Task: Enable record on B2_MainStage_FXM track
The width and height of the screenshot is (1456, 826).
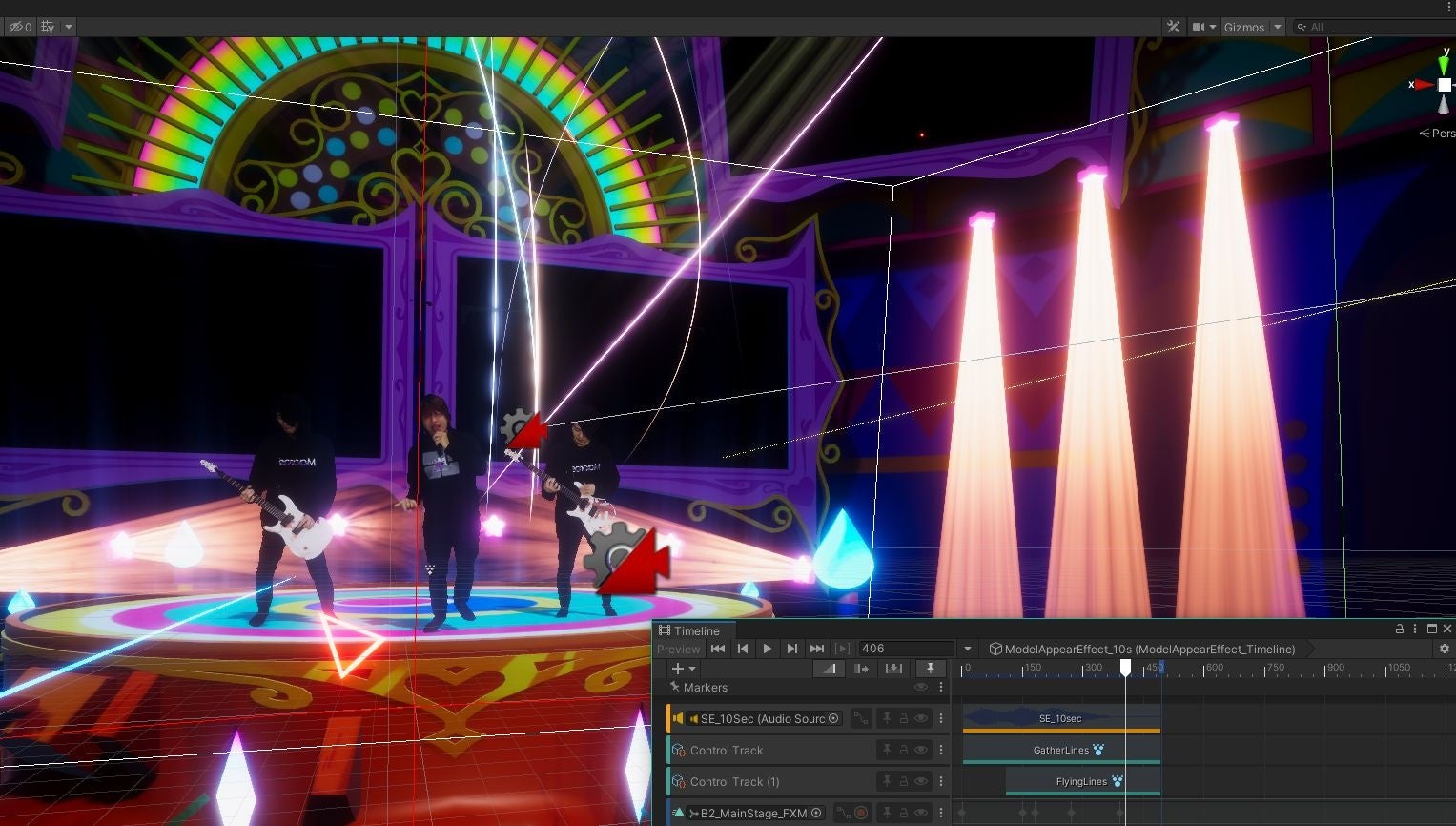Action: [861, 813]
